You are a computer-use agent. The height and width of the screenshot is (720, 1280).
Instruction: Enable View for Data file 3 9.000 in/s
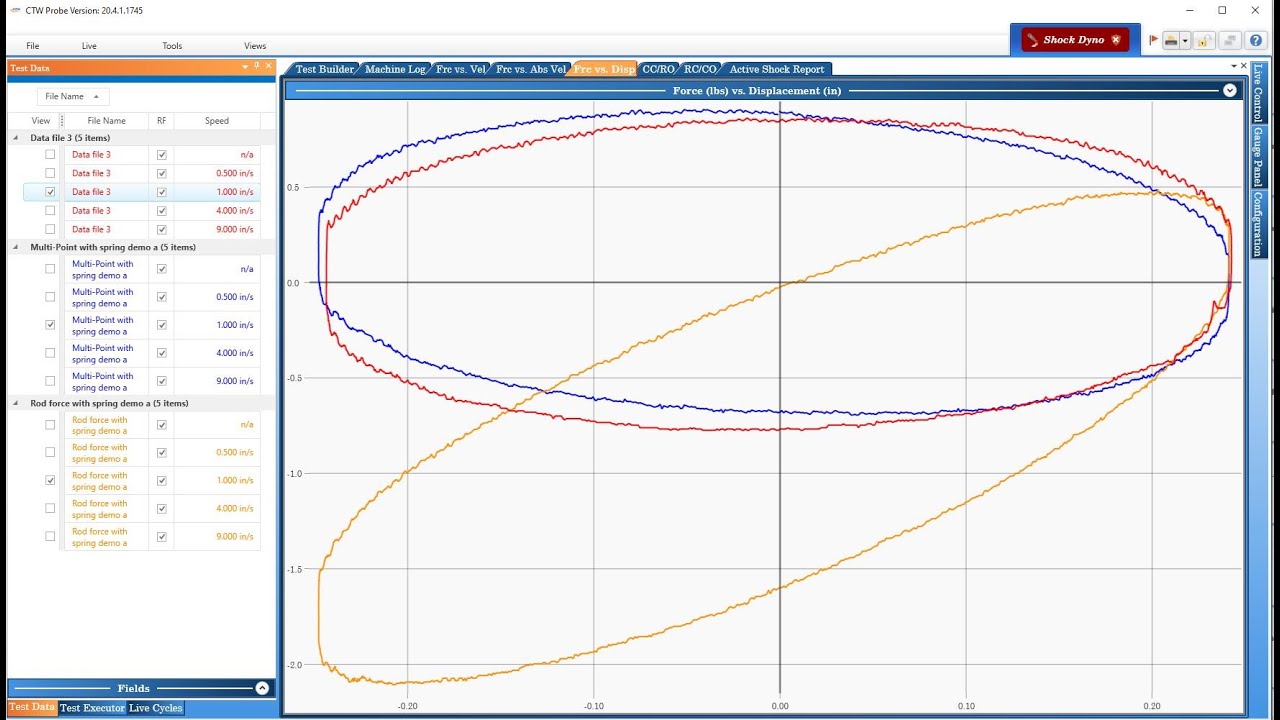pyautogui.click(x=50, y=229)
